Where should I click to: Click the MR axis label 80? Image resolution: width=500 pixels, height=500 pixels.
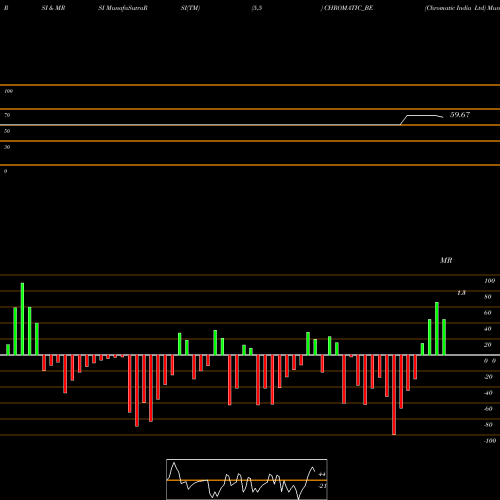488,297
